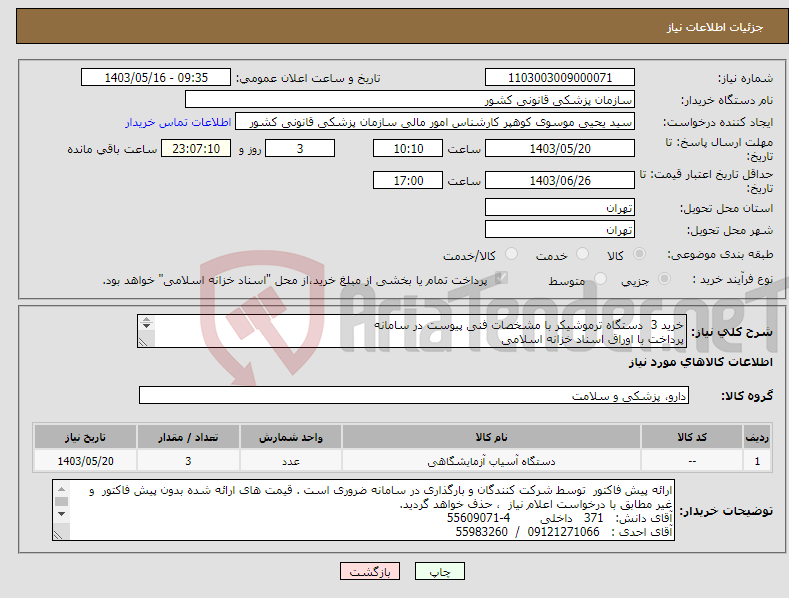The image size is (789, 598).
Task: Click the validity time field 17:00
Action: click(408, 180)
